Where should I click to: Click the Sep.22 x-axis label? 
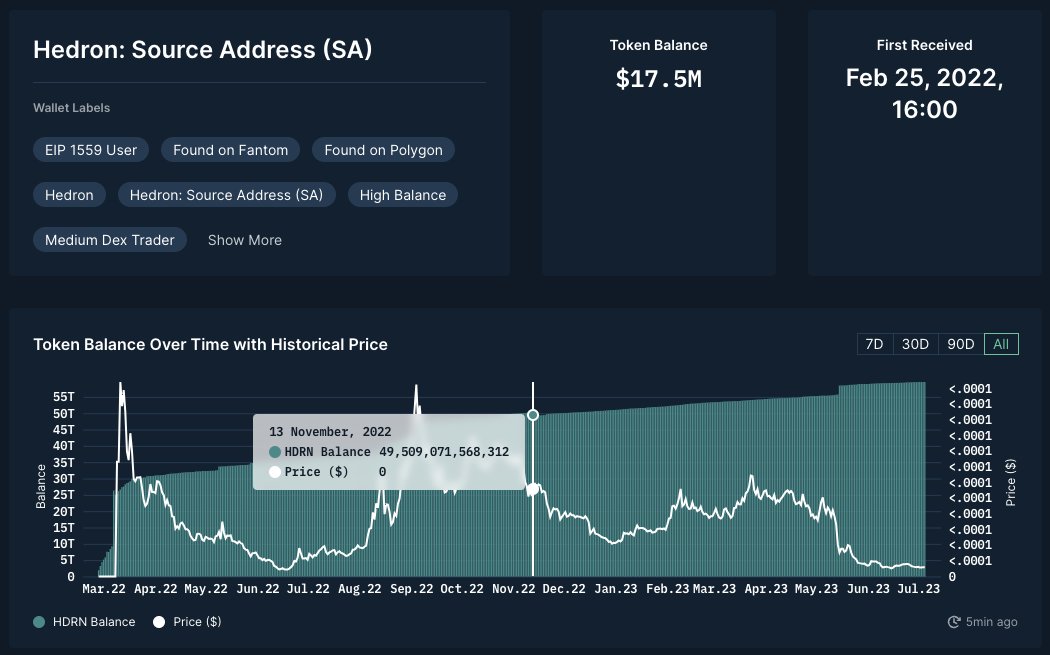[x=411, y=589]
